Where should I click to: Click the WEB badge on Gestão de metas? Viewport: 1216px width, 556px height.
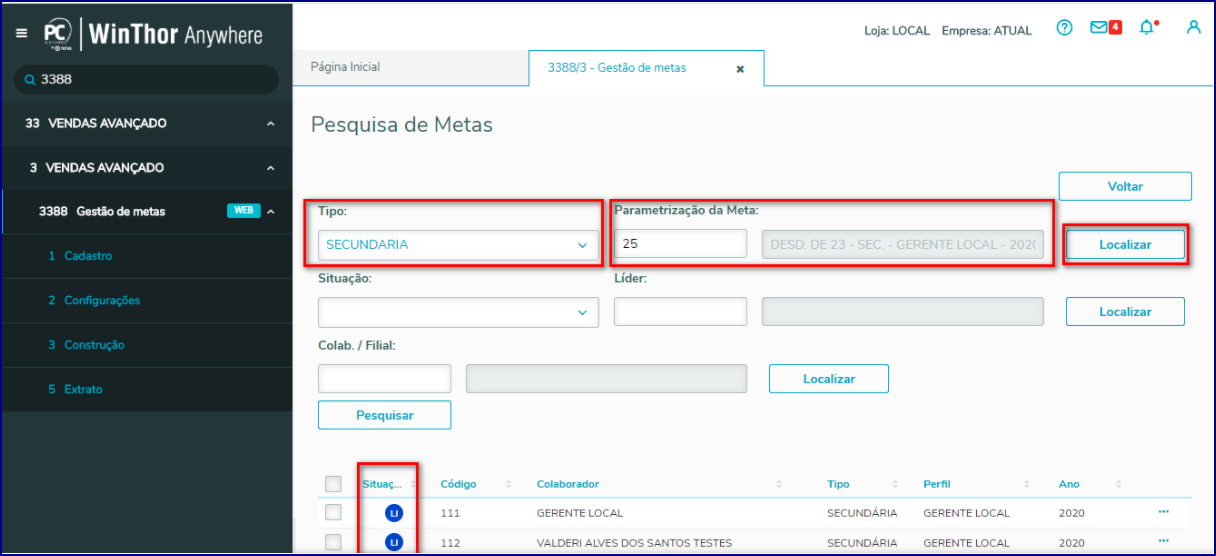point(243,211)
